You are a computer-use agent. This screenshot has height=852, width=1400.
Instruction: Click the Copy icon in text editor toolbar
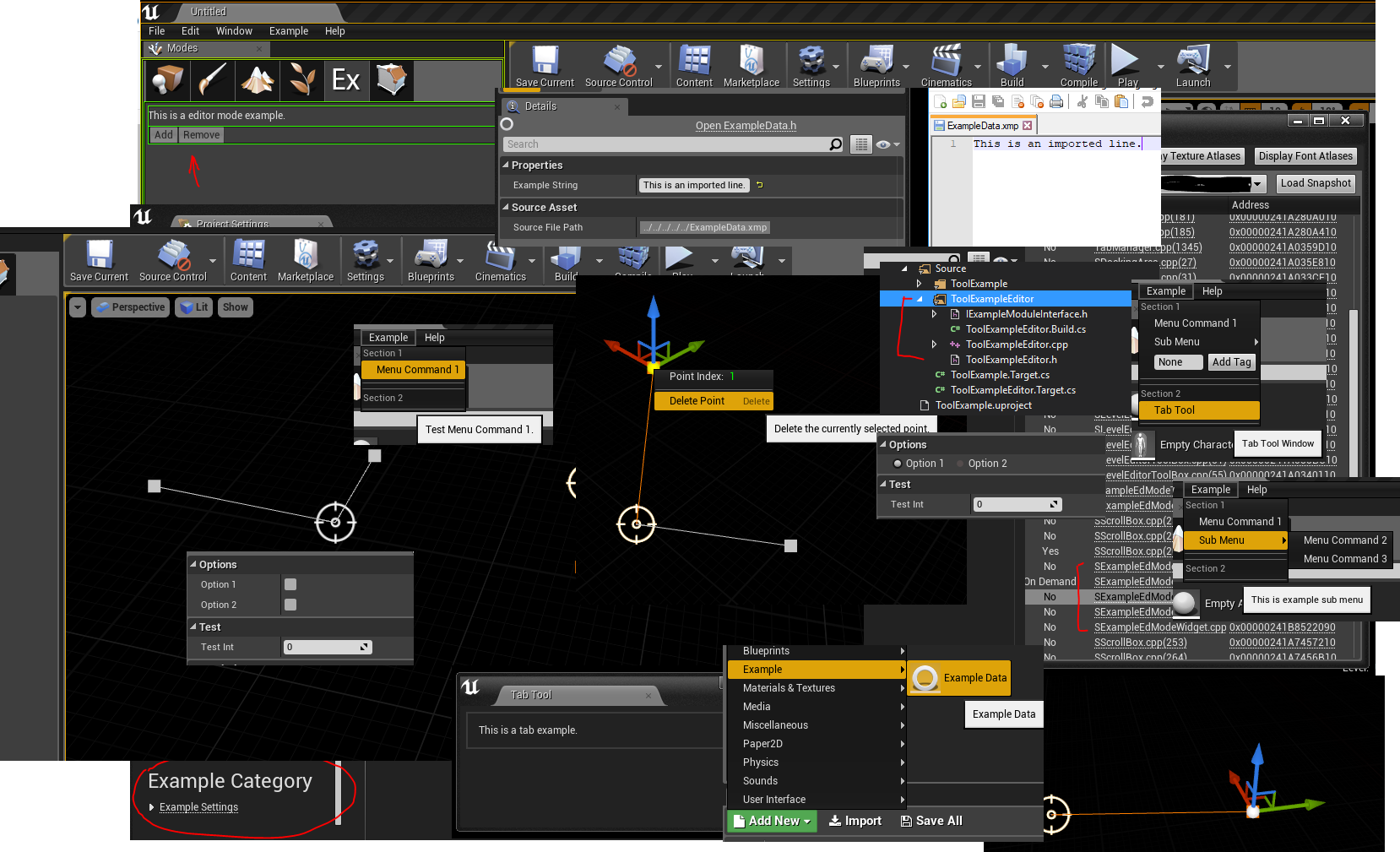click(x=1102, y=101)
